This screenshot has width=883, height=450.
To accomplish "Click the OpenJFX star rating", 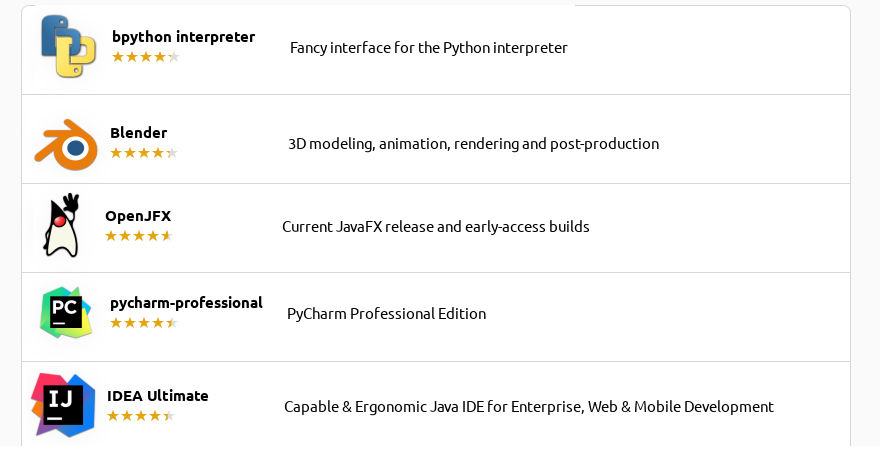I will [139, 236].
